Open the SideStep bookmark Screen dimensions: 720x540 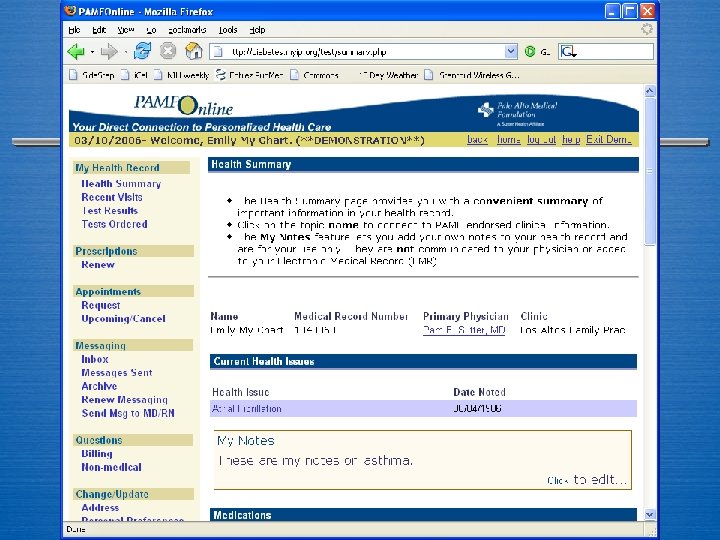coord(92,75)
